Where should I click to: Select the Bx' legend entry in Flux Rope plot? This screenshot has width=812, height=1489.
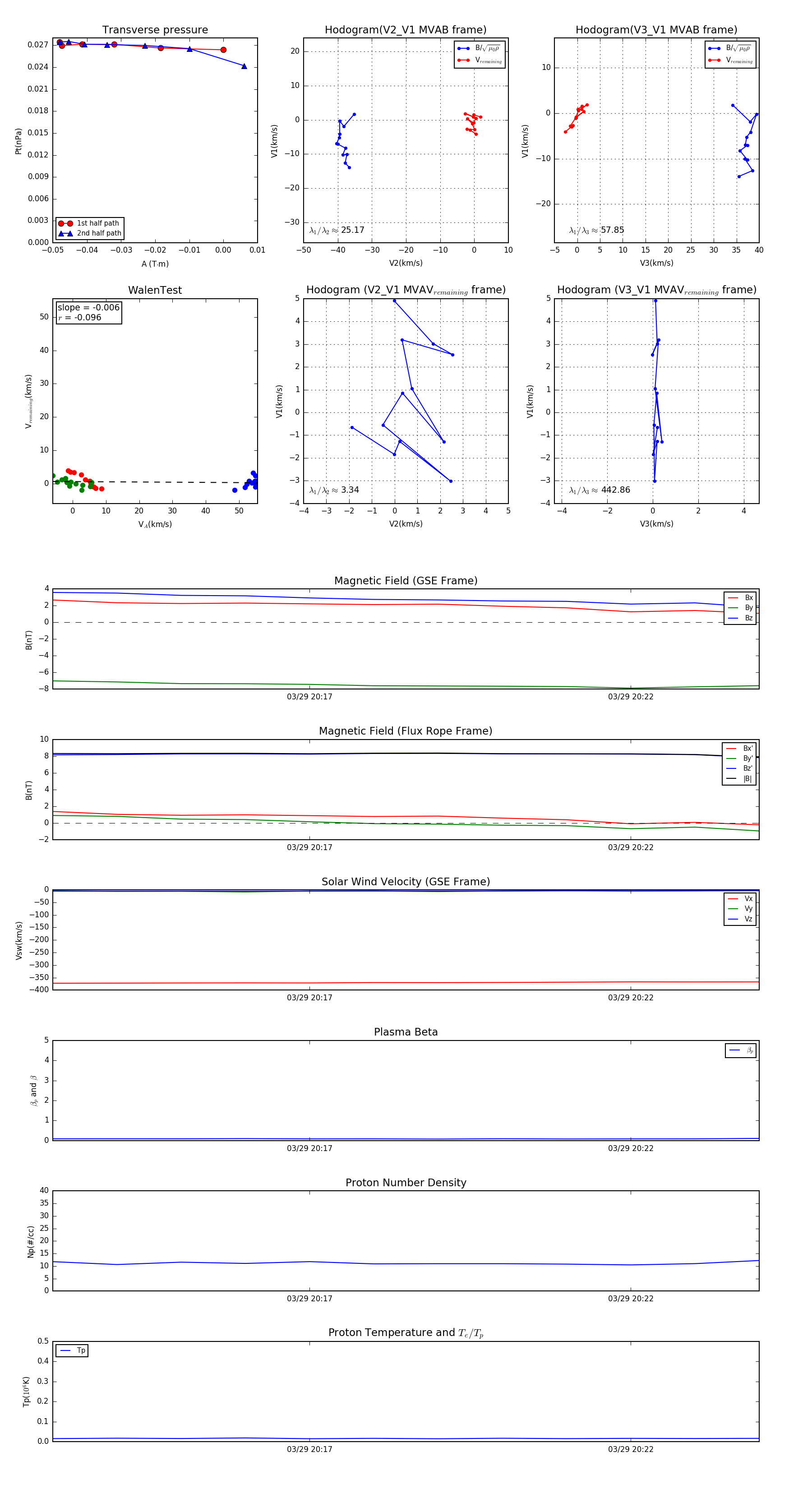pyautogui.click(x=740, y=748)
